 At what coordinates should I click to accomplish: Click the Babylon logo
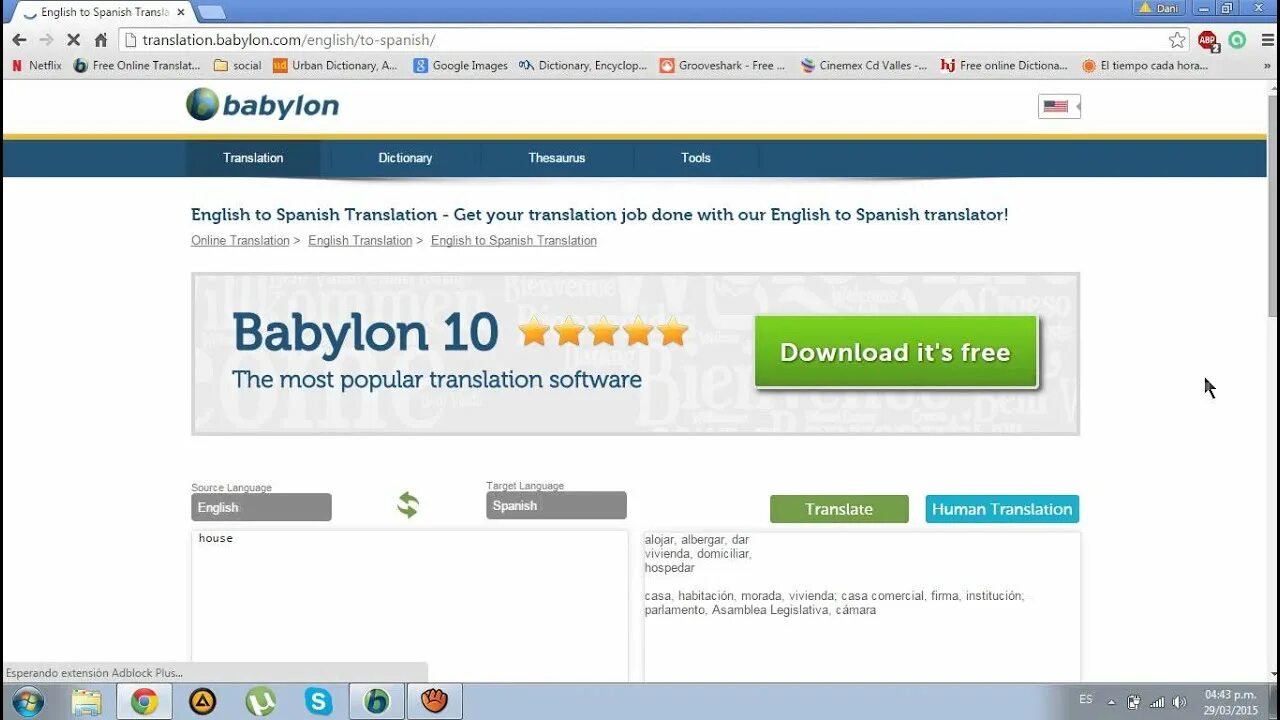pyautogui.click(x=262, y=104)
